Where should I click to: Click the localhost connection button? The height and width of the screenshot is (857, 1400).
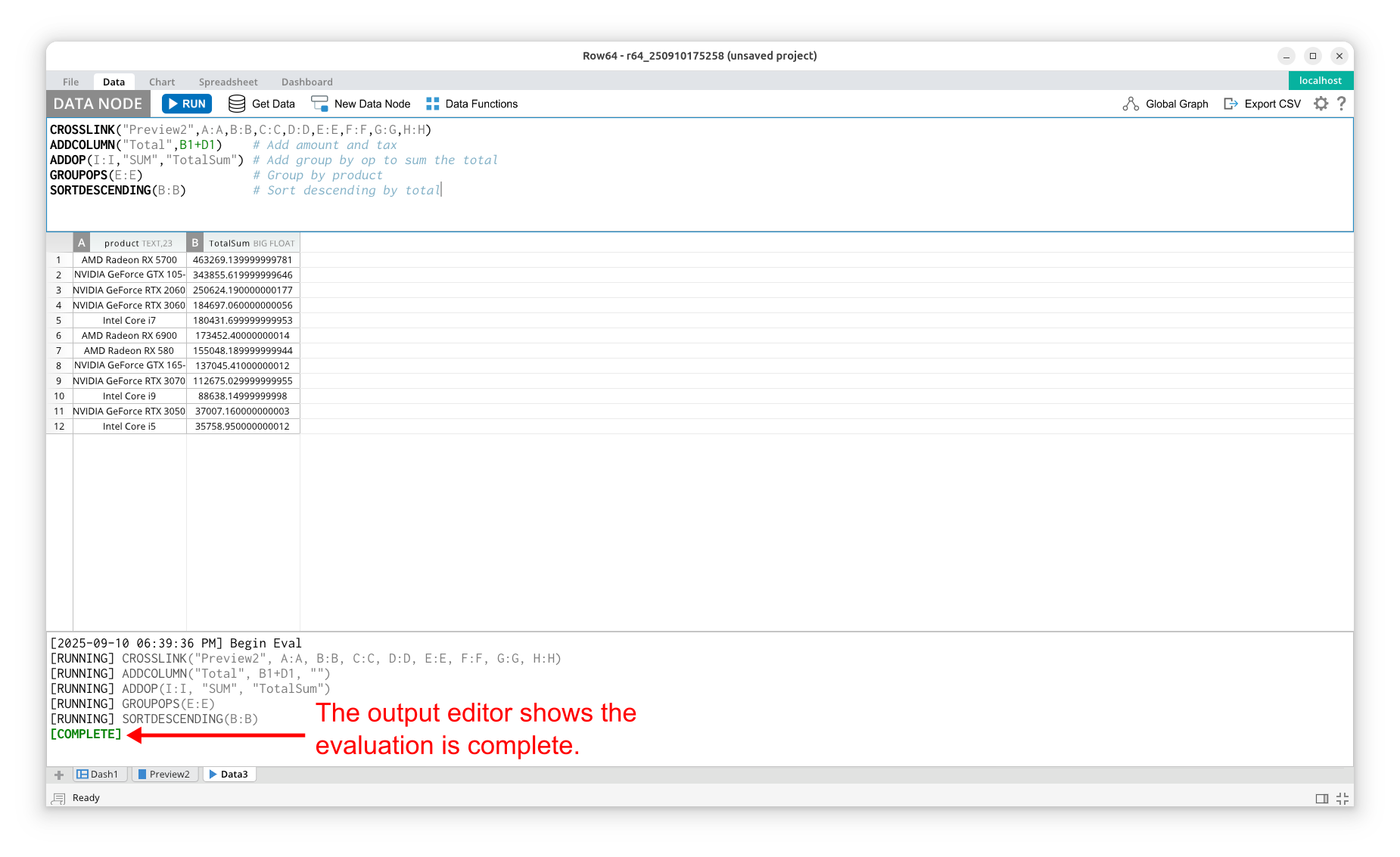click(x=1320, y=81)
